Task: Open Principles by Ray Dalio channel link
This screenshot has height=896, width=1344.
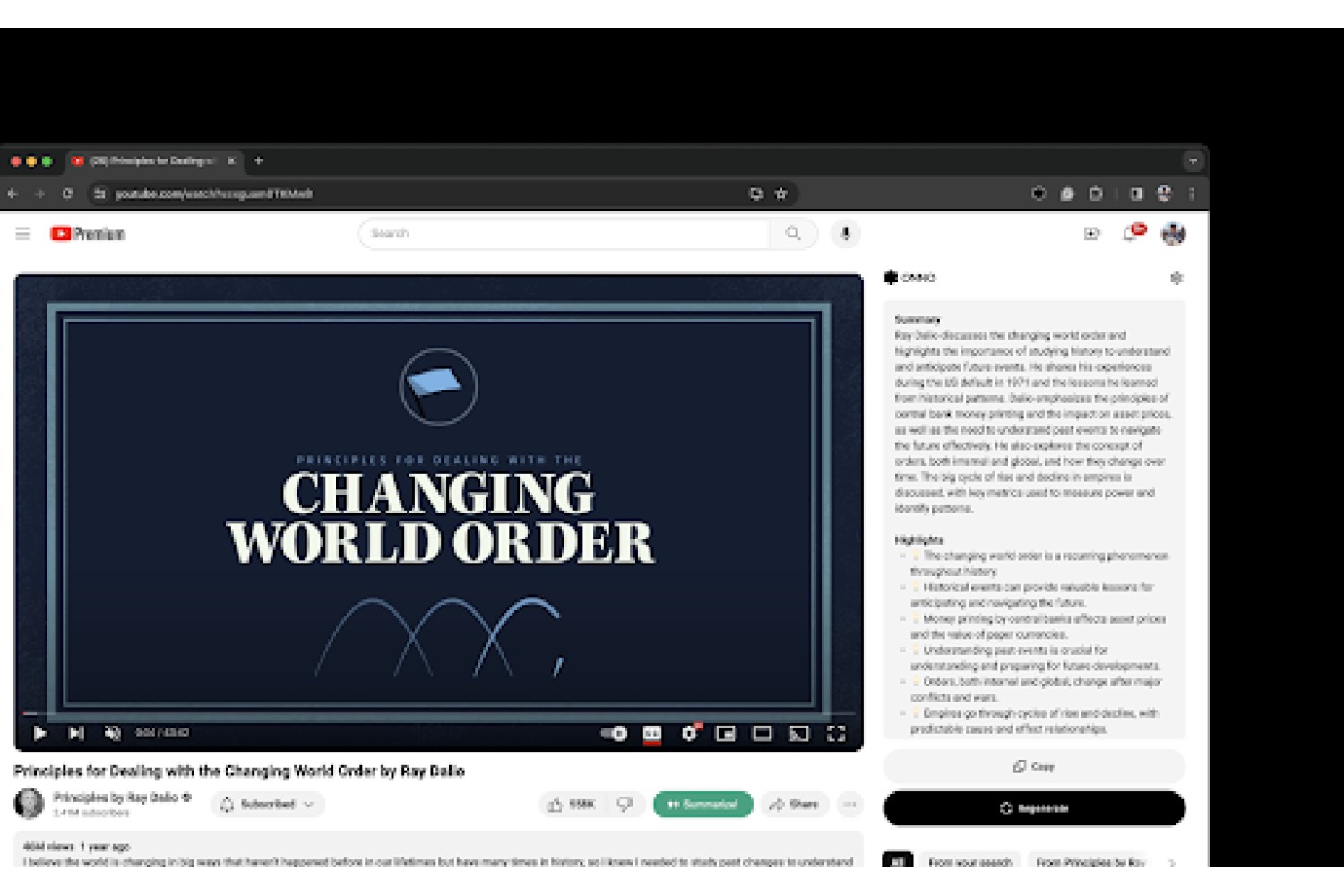Action: pos(116,797)
